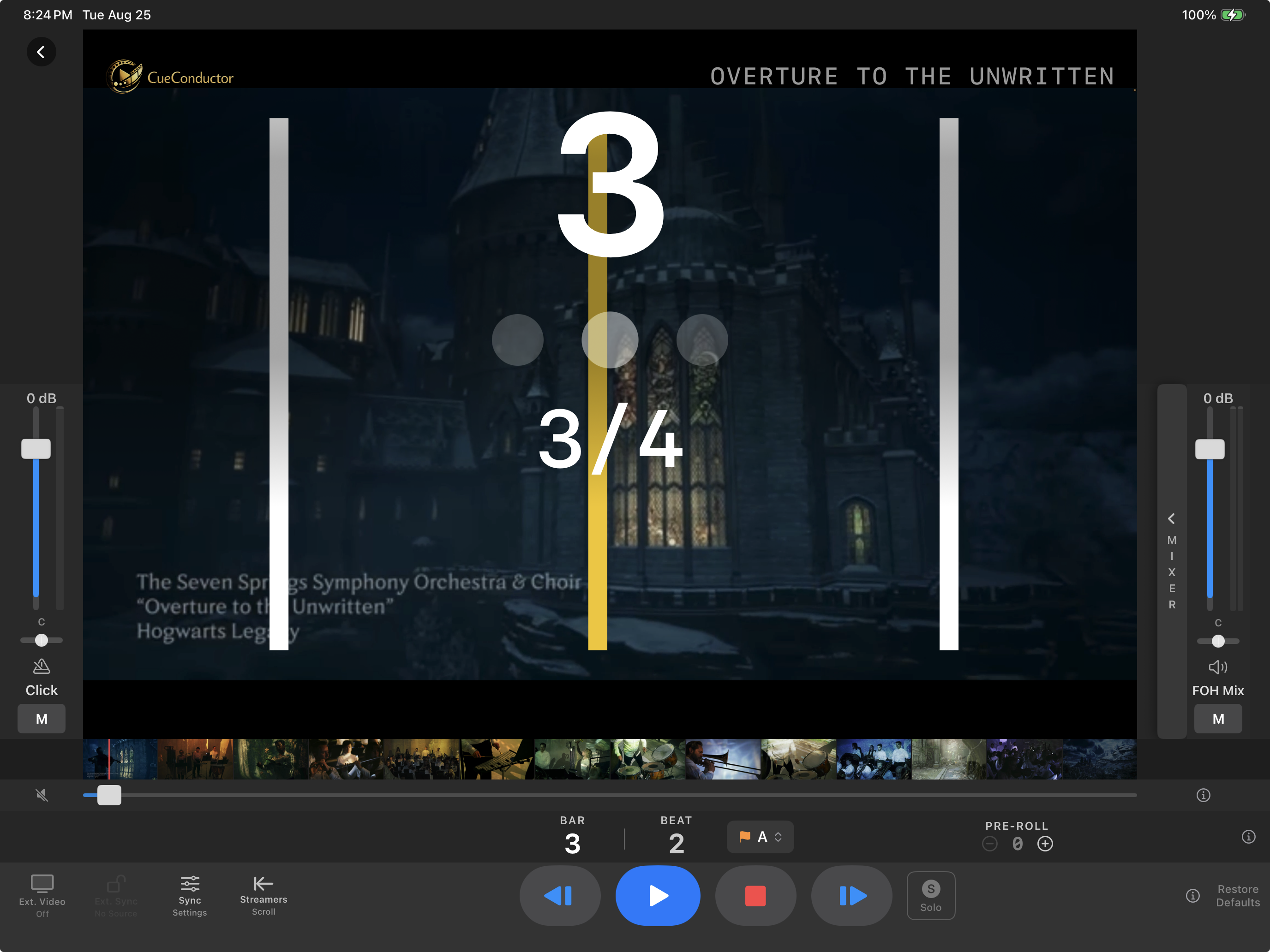
Task: Mute the FOH Mix channel
Action: pyautogui.click(x=1218, y=719)
